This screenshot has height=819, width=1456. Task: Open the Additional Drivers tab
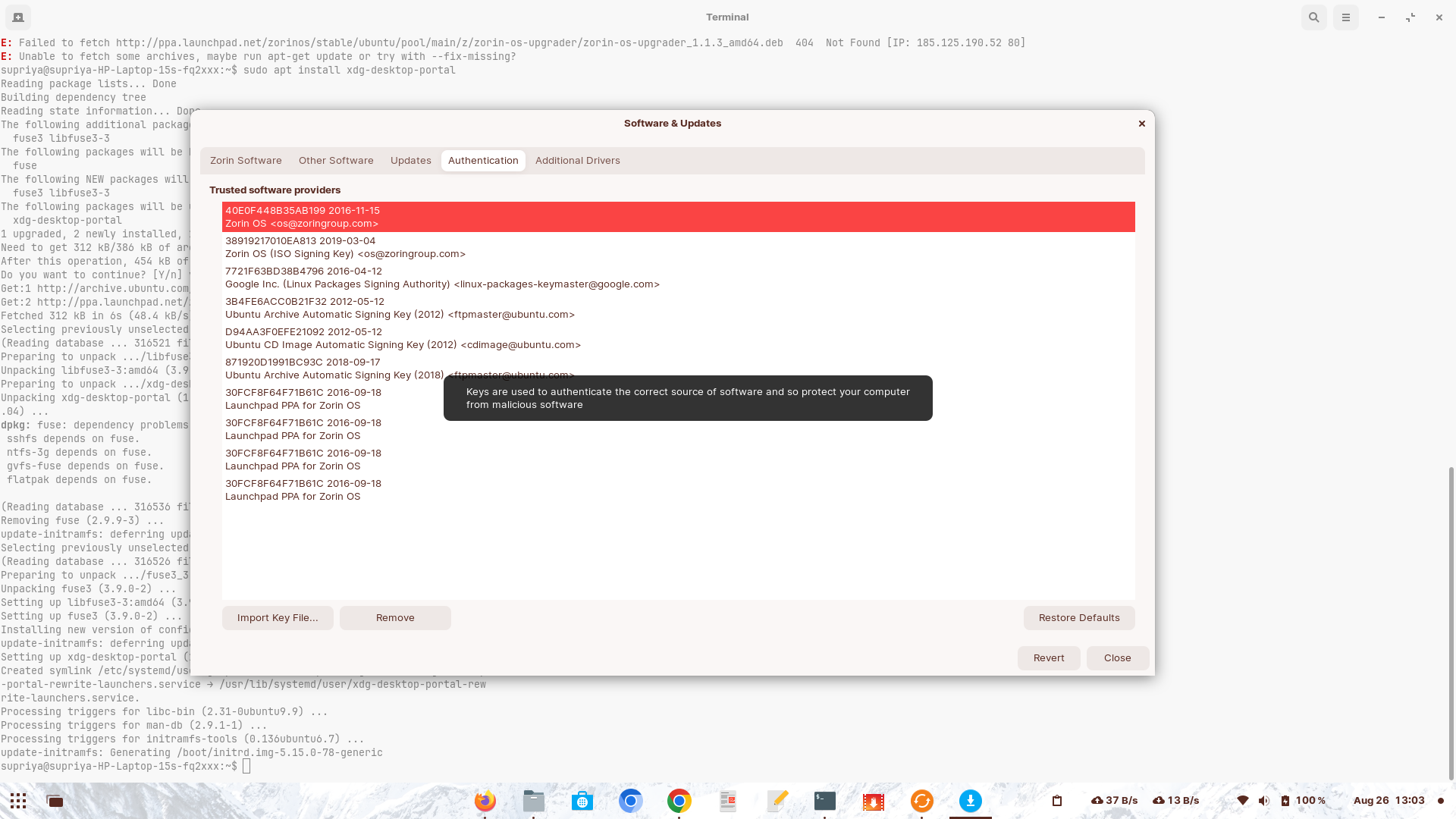click(x=578, y=161)
